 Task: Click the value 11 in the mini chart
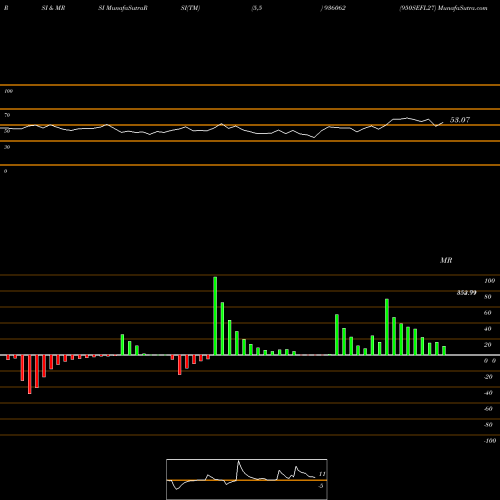[x=322, y=474]
